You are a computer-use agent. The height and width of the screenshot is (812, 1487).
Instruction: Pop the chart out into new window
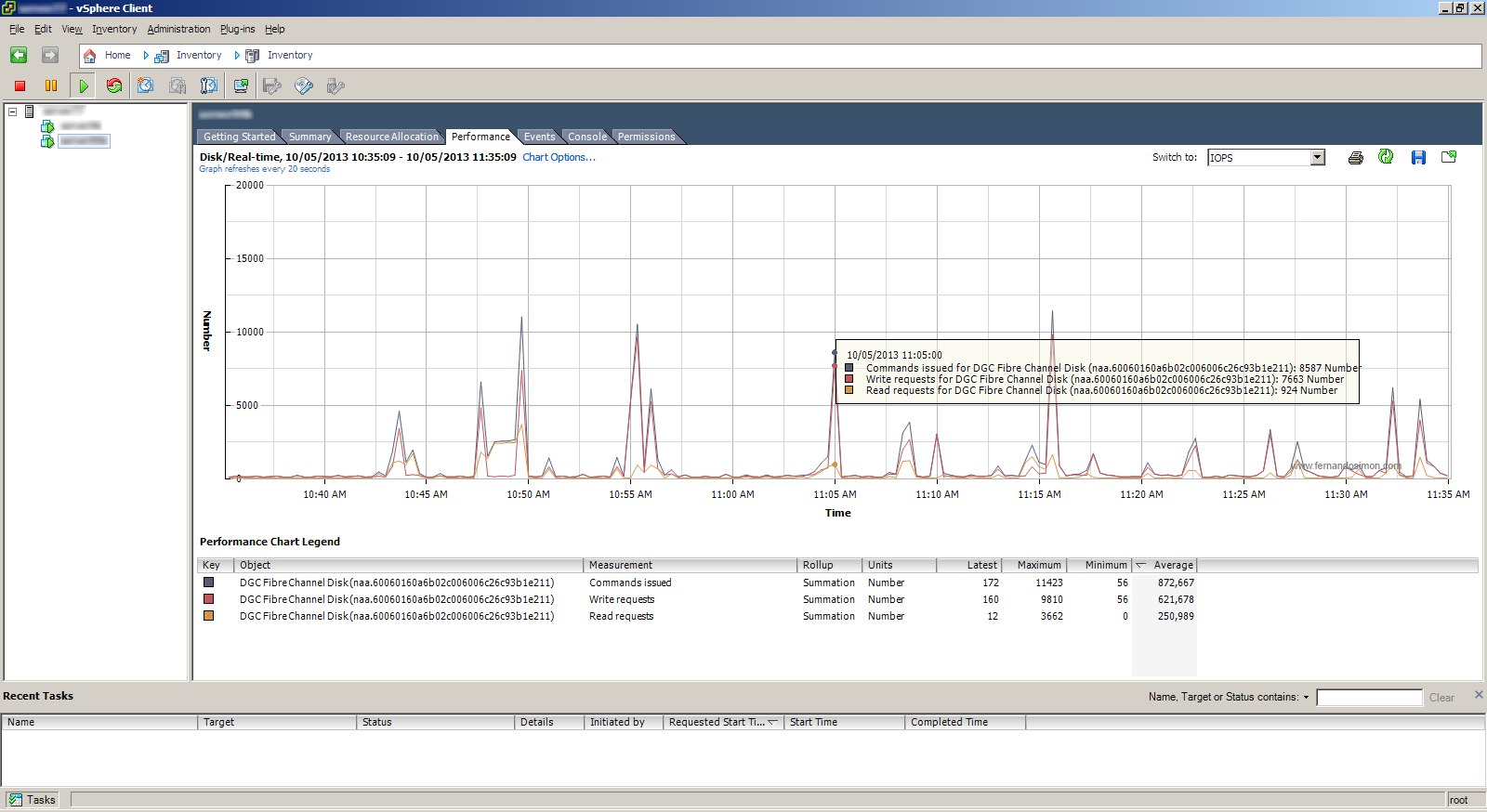pos(1449,157)
